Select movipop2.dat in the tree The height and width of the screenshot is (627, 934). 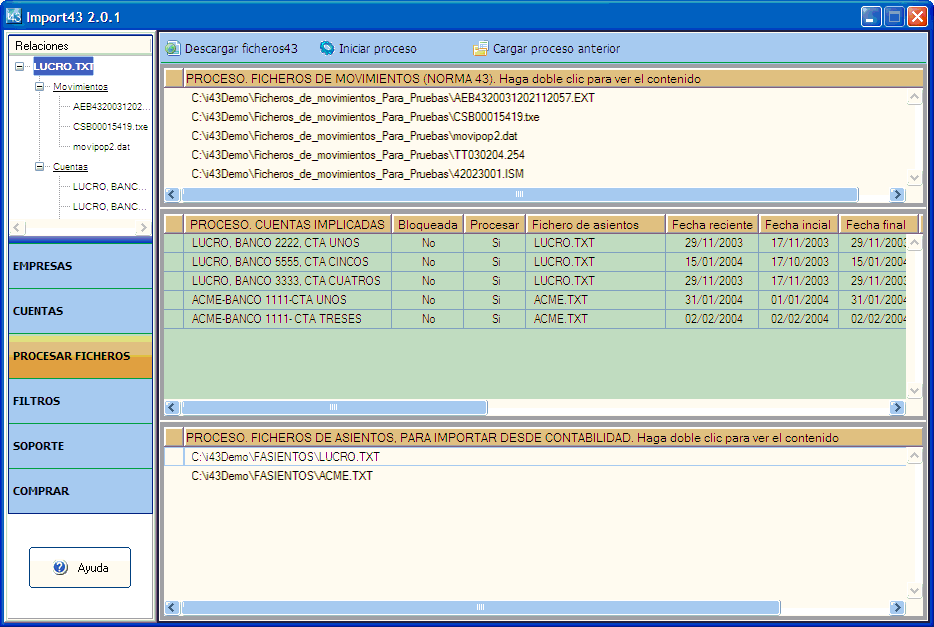tap(101, 147)
